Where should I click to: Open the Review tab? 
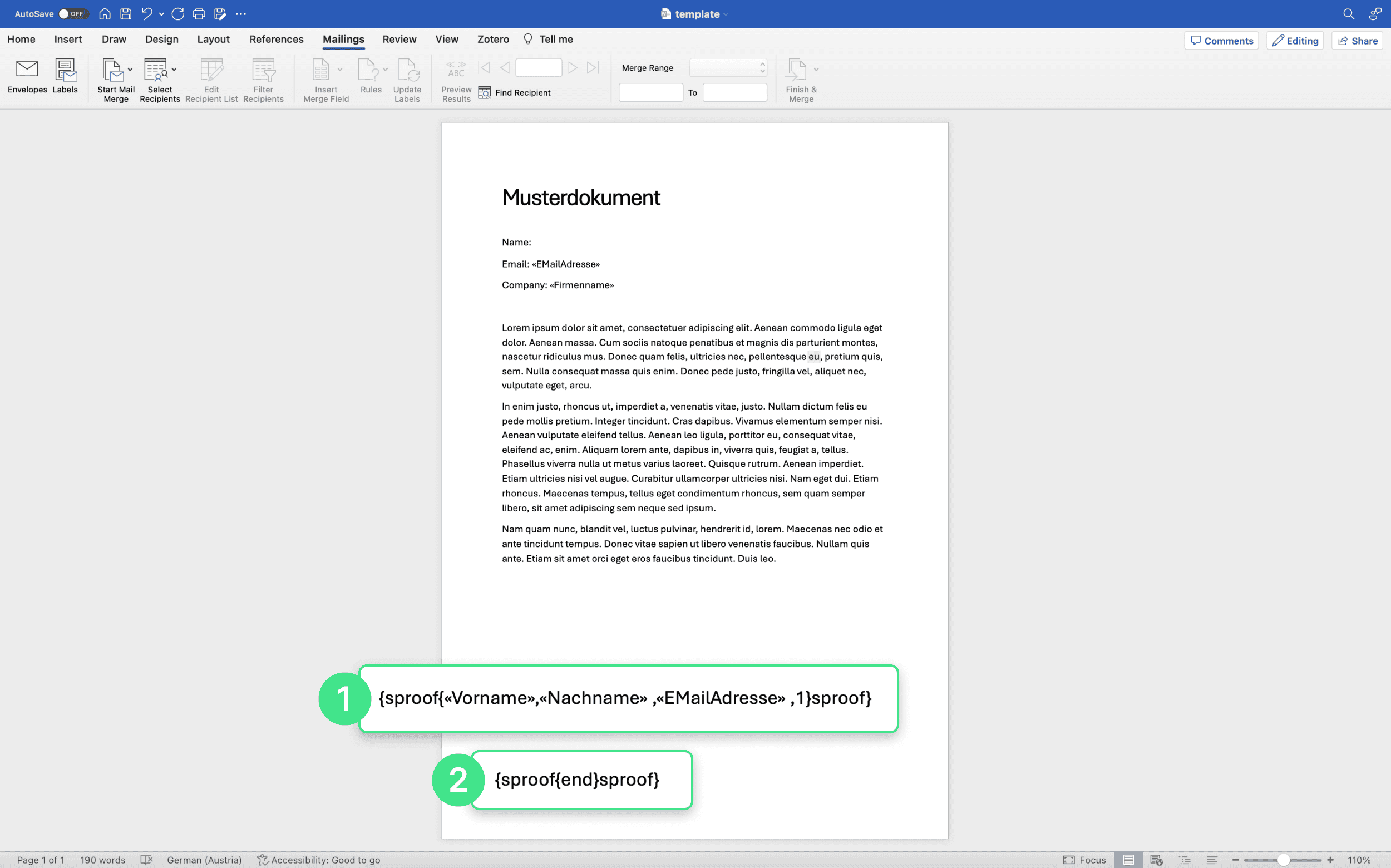pos(399,39)
